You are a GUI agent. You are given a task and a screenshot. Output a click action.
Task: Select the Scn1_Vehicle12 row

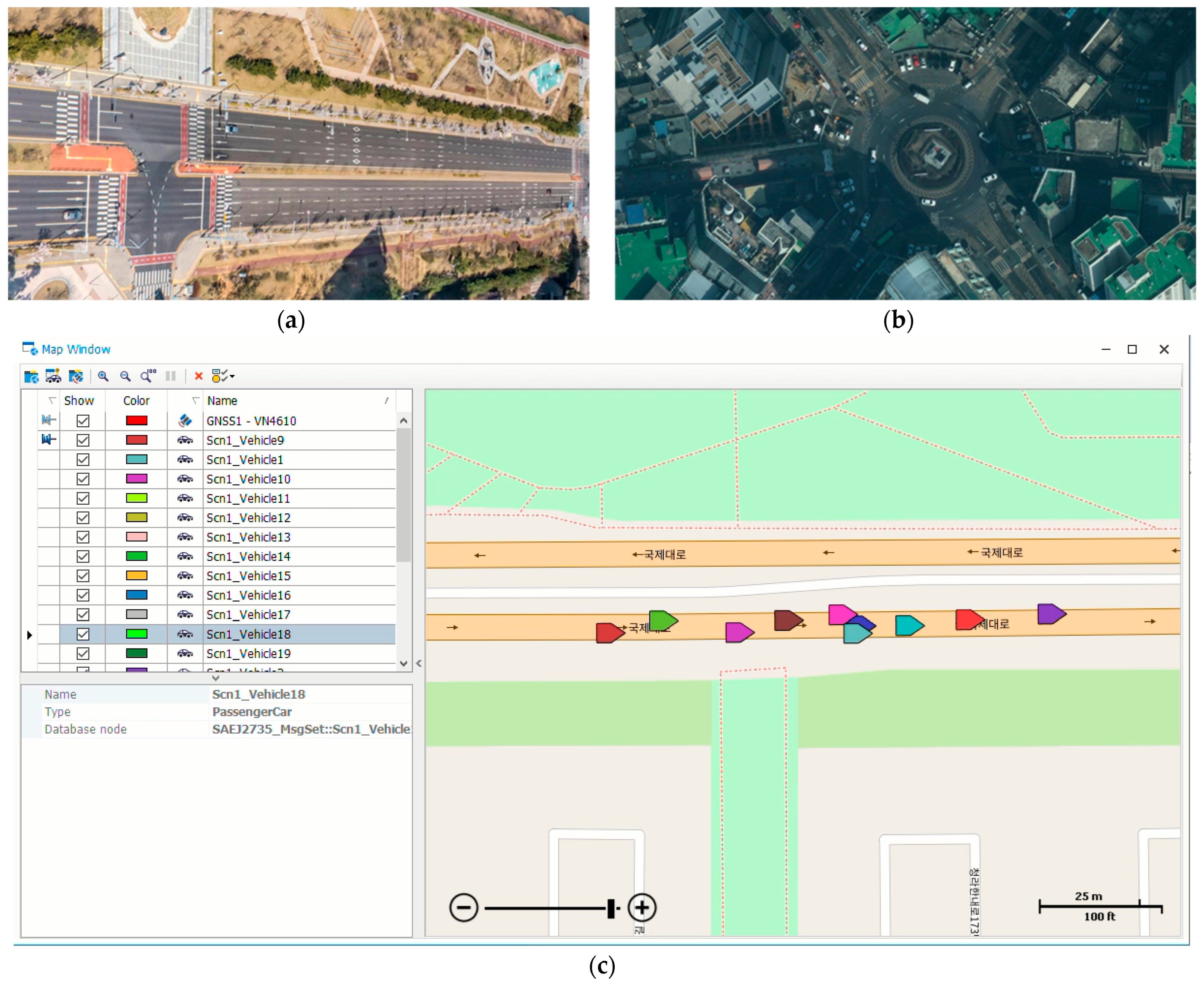coord(249,518)
